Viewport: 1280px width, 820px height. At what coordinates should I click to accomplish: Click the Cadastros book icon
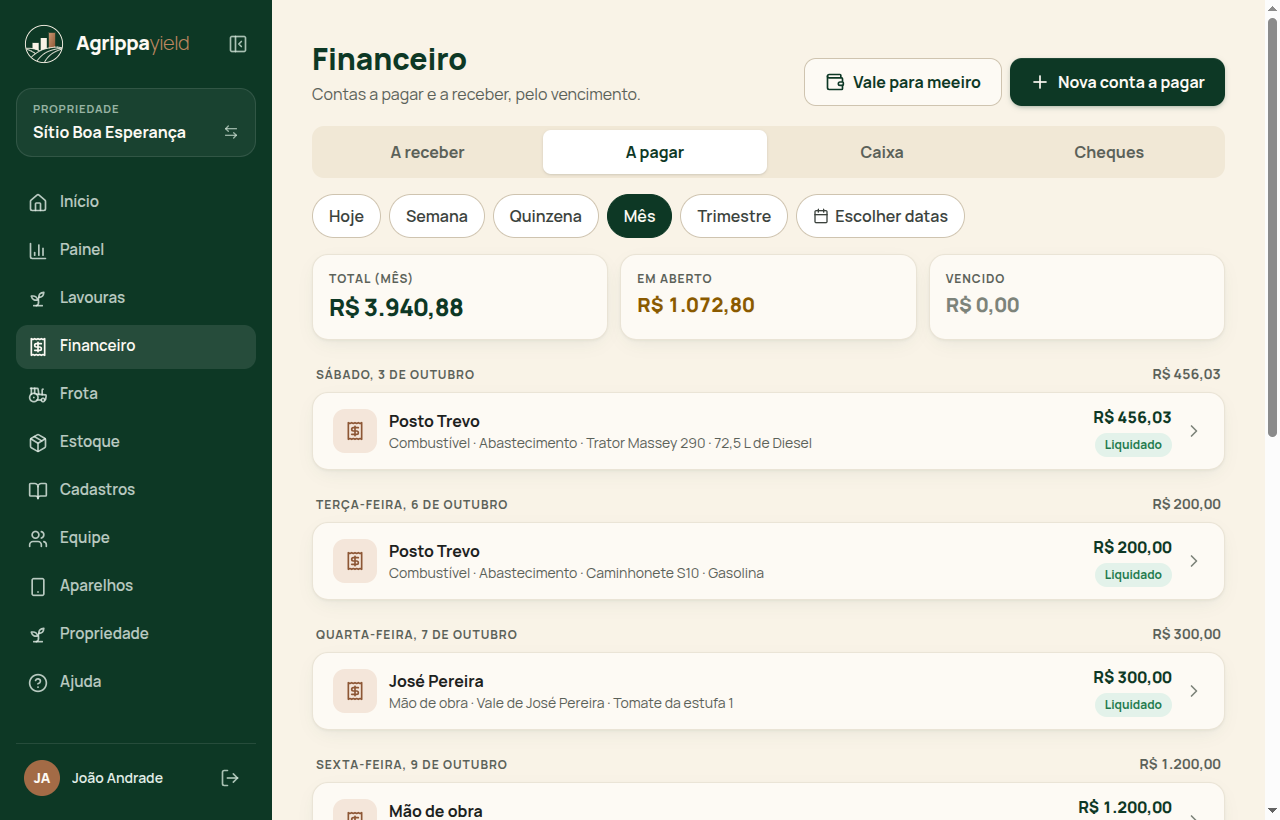pyautogui.click(x=38, y=490)
